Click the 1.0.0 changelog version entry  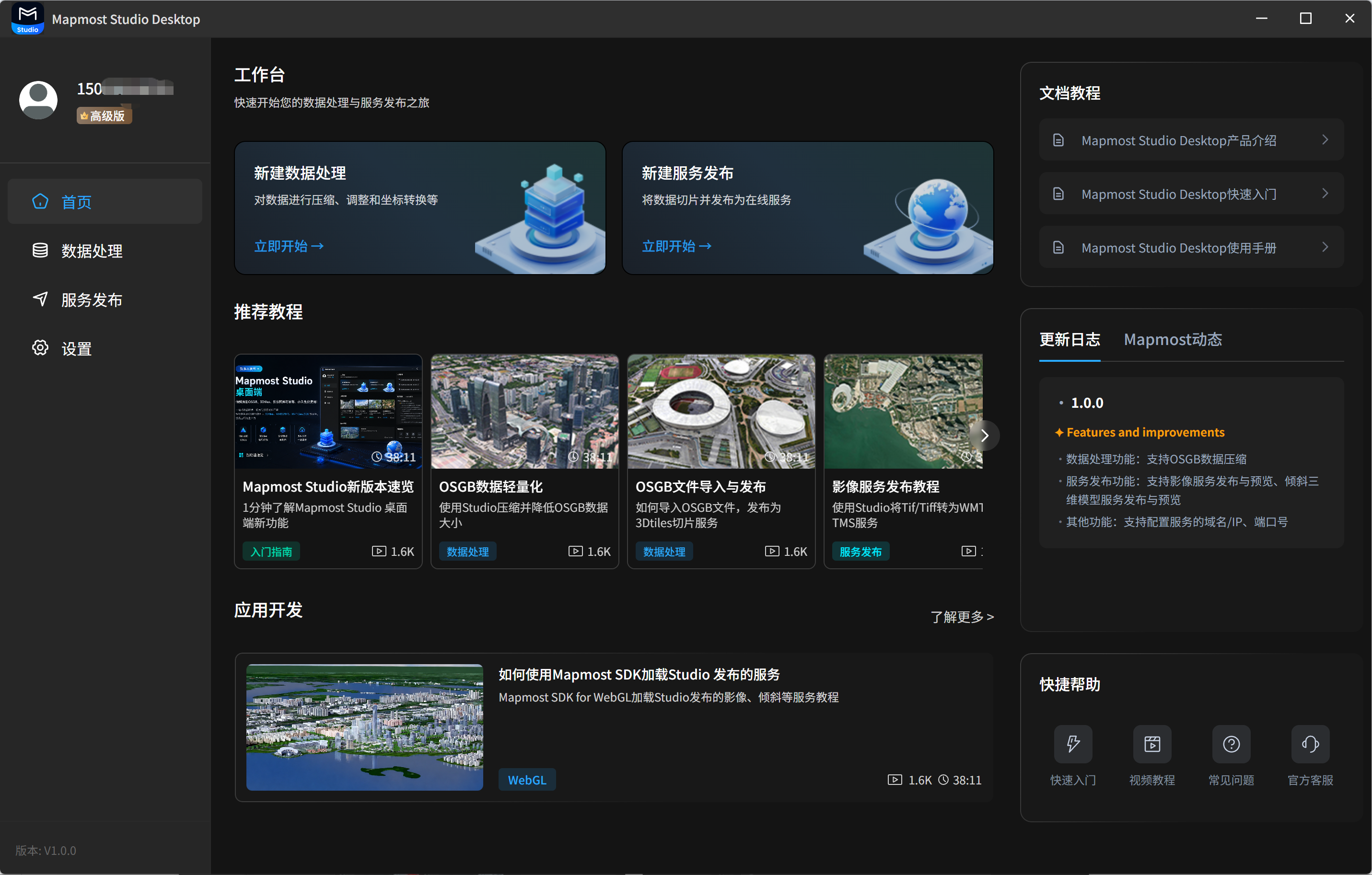1087,403
